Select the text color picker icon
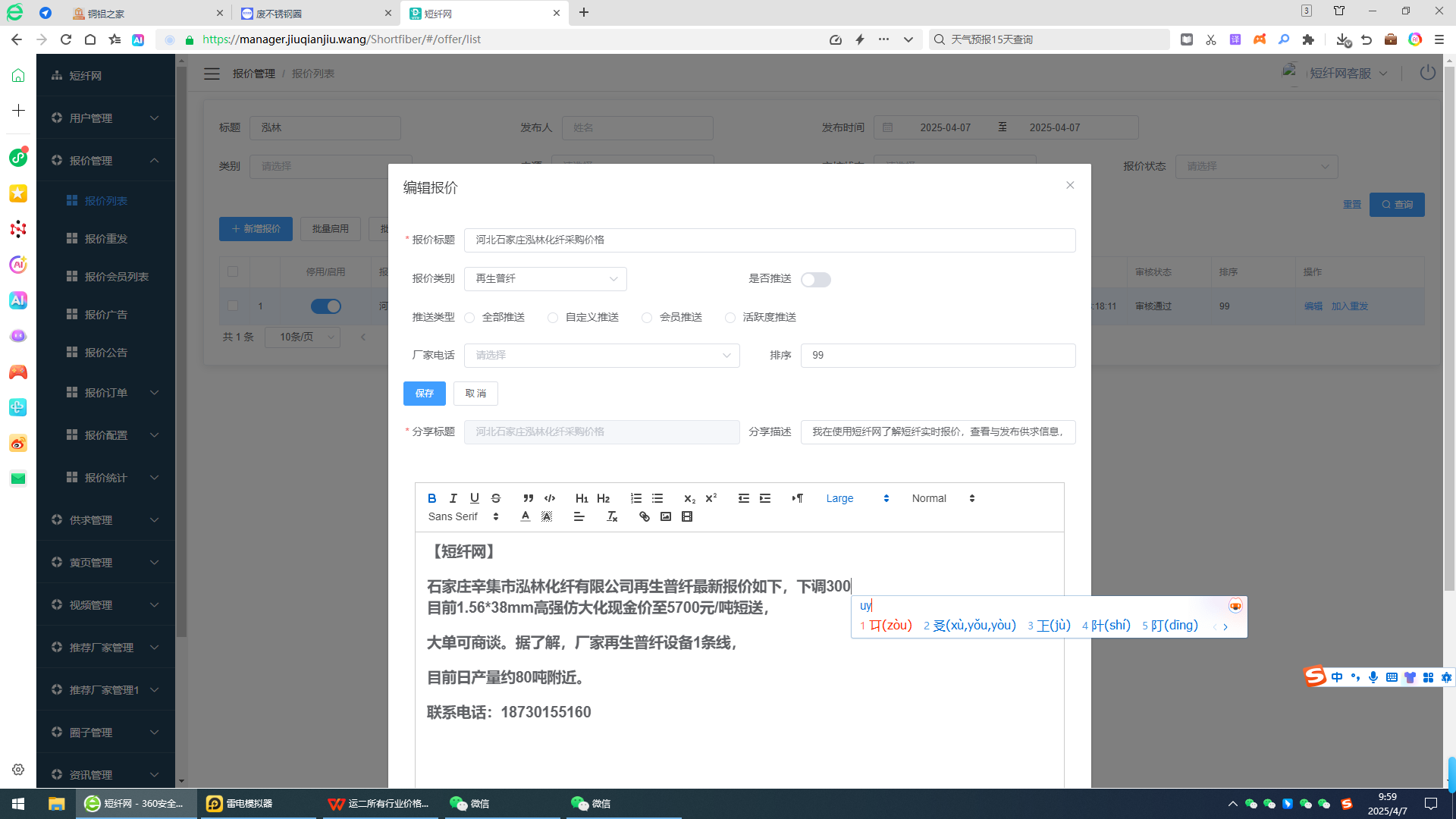This screenshot has height=819, width=1456. 525,516
